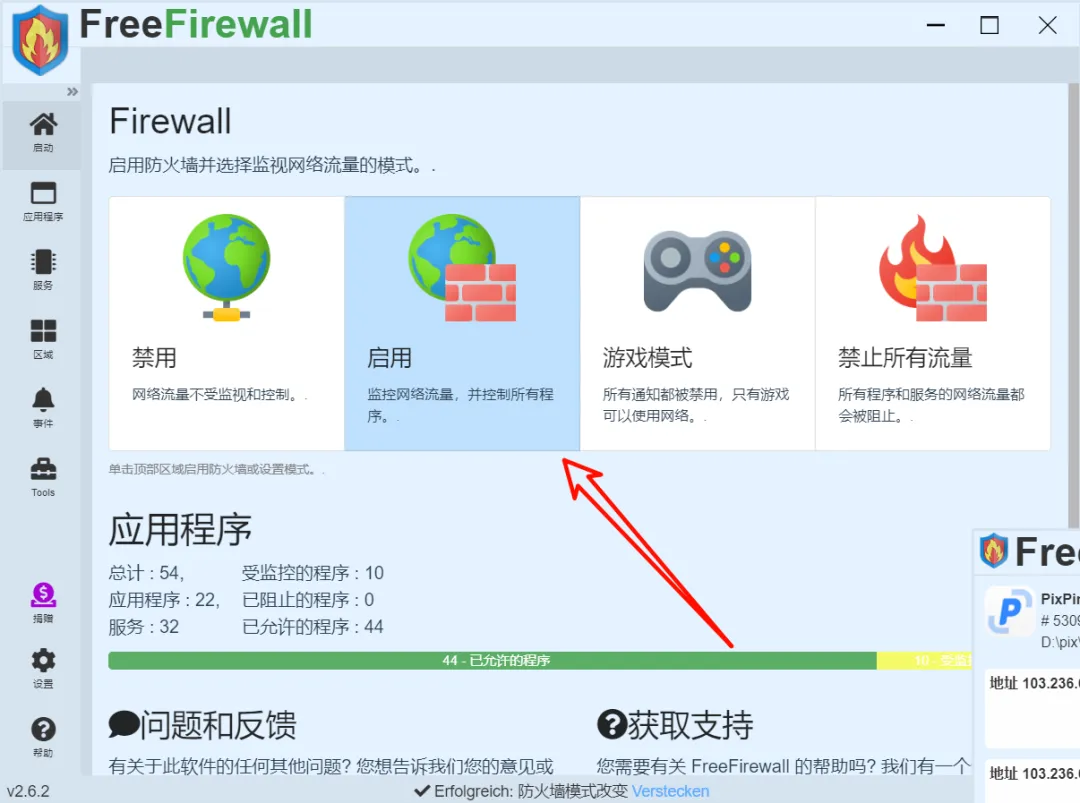The width and height of the screenshot is (1080, 803).
Task: Open the 应用程序 applications sidebar icon
Action: [x=43, y=201]
